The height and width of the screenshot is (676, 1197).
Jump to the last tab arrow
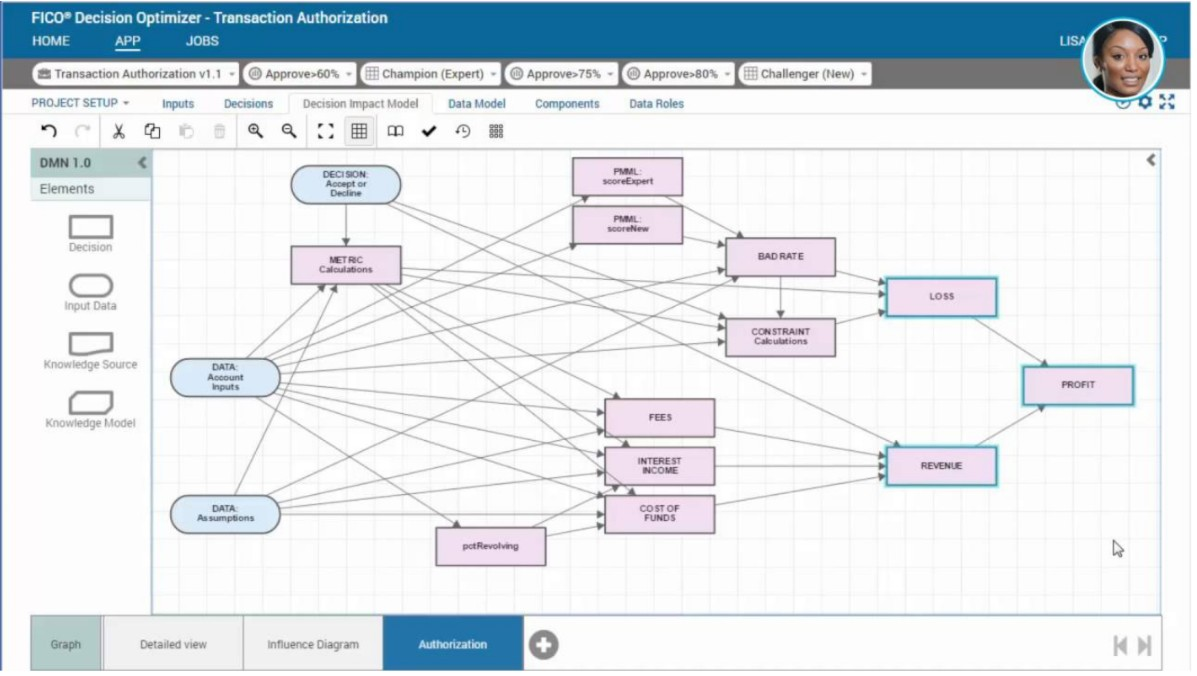coord(1144,645)
